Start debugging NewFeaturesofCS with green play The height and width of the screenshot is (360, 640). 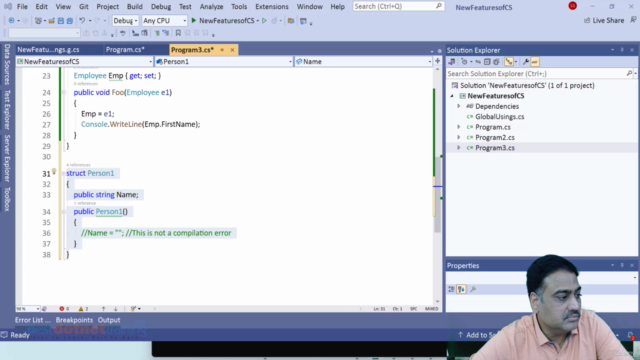click(194, 20)
